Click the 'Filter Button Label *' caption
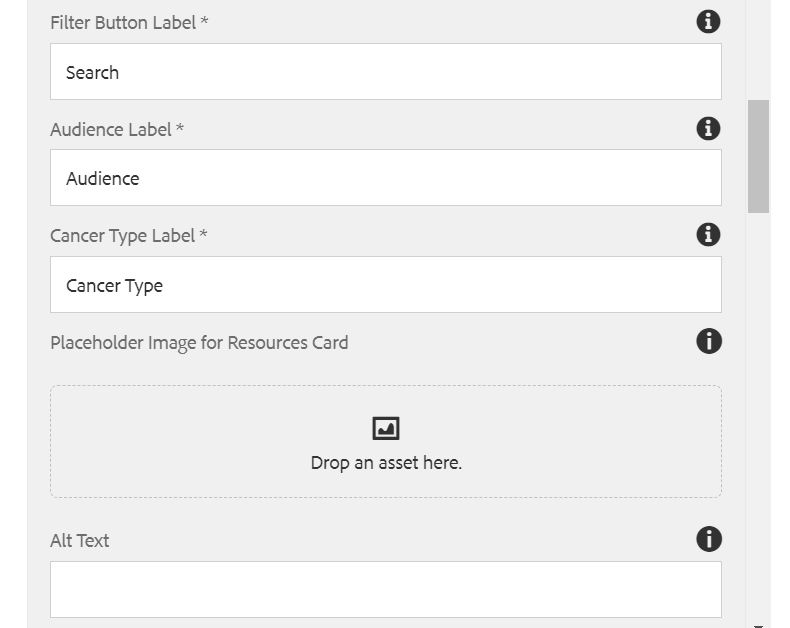The image size is (790, 628). coord(129,23)
